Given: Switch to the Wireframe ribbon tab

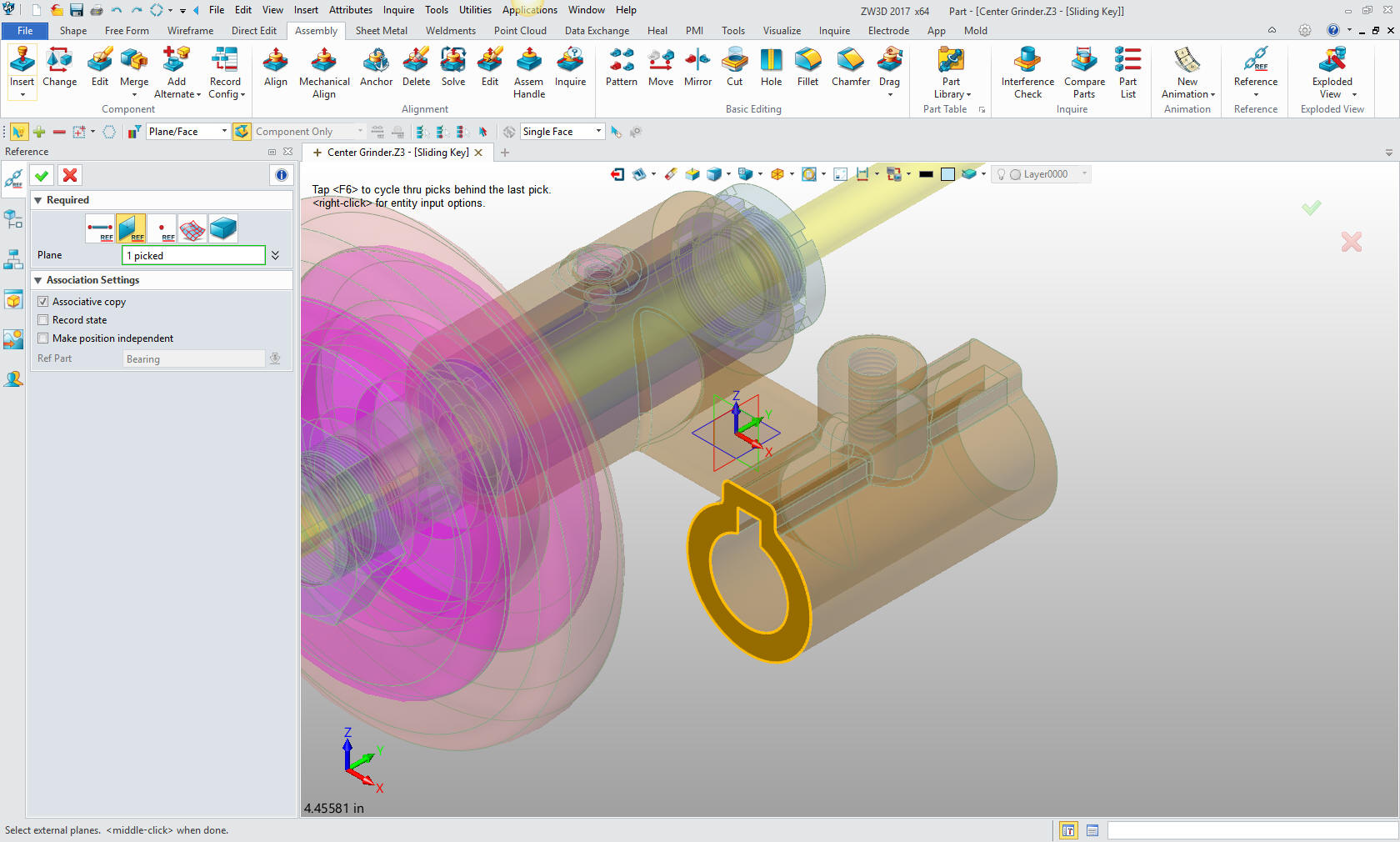Looking at the screenshot, I should [190, 31].
